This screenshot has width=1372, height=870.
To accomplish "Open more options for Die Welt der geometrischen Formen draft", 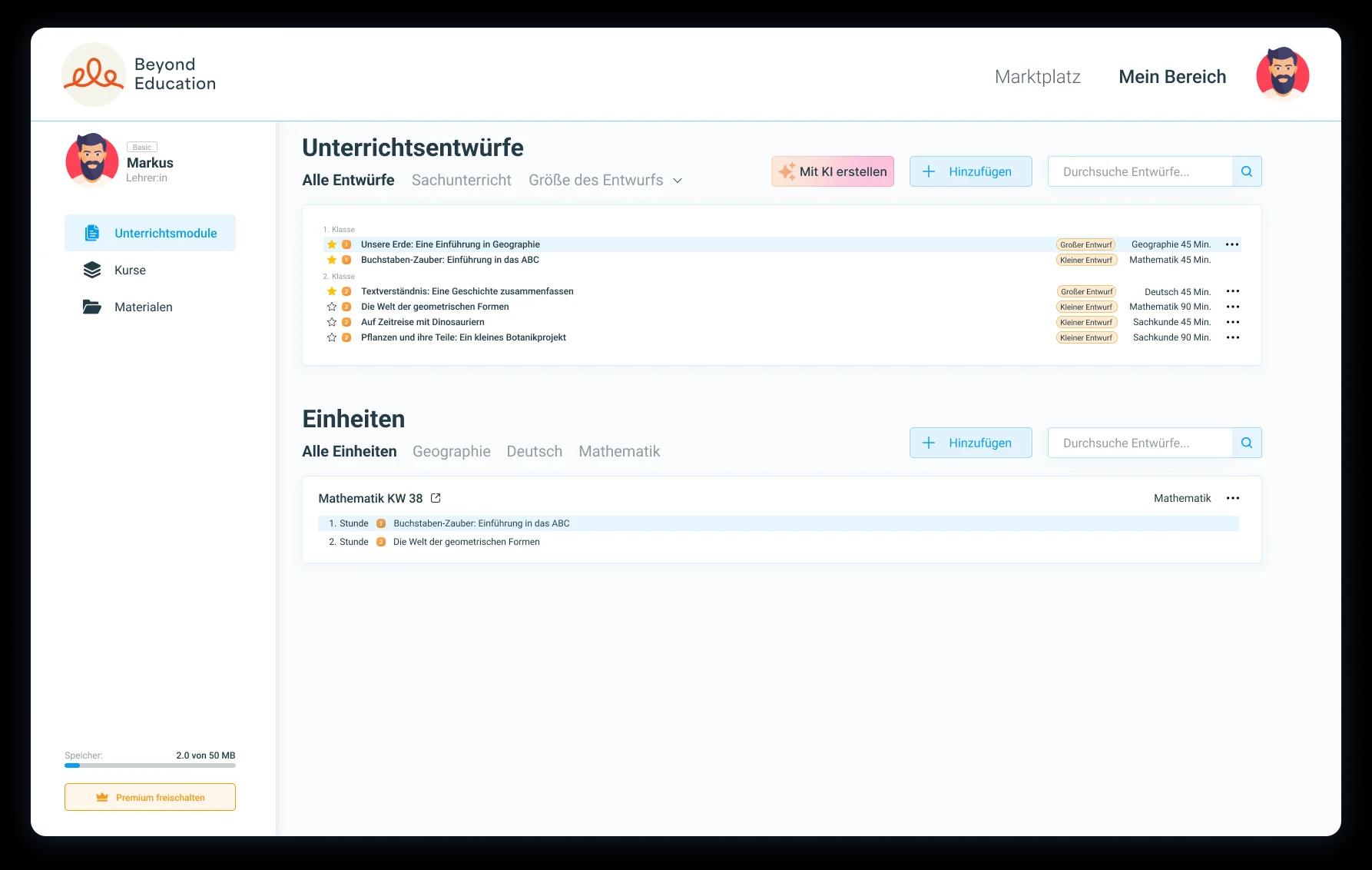I will click(1232, 307).
